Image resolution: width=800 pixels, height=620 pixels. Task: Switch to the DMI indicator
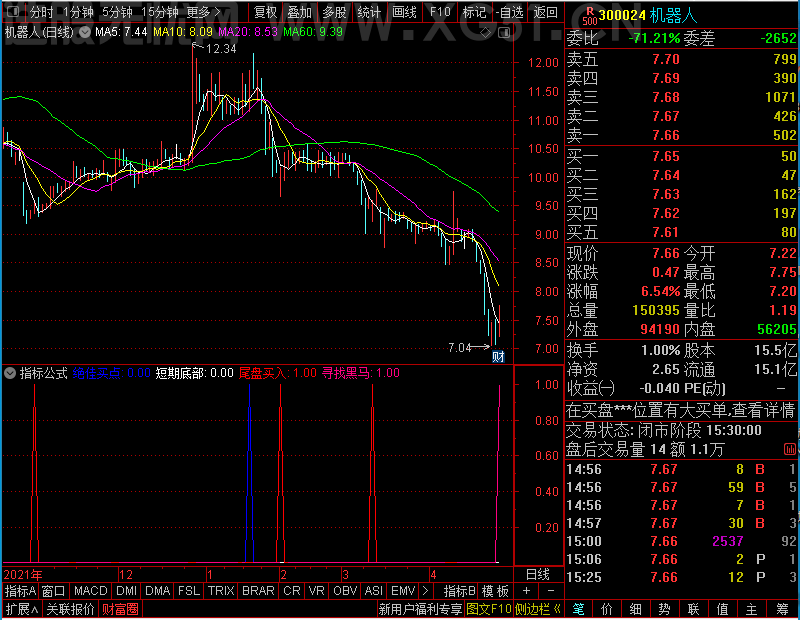127,591
